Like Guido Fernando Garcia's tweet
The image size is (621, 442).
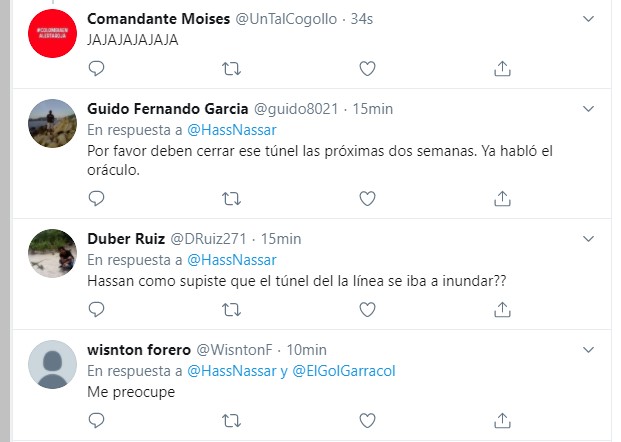(367, 198)
